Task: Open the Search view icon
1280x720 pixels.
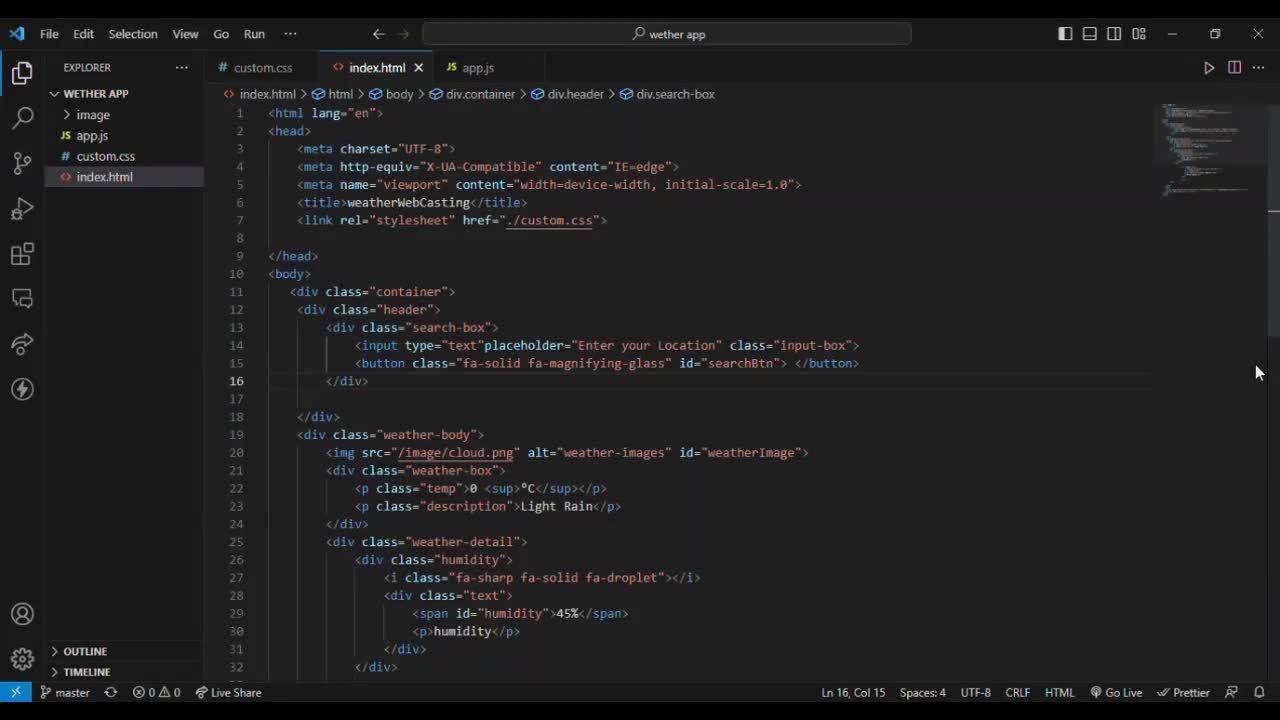Action: point(22,118)
